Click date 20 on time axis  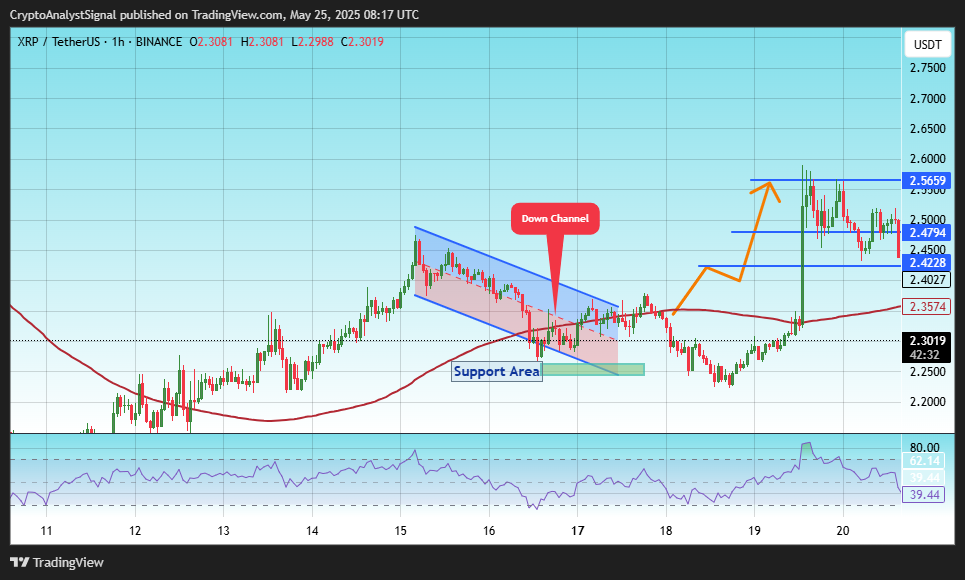point(843,531)
